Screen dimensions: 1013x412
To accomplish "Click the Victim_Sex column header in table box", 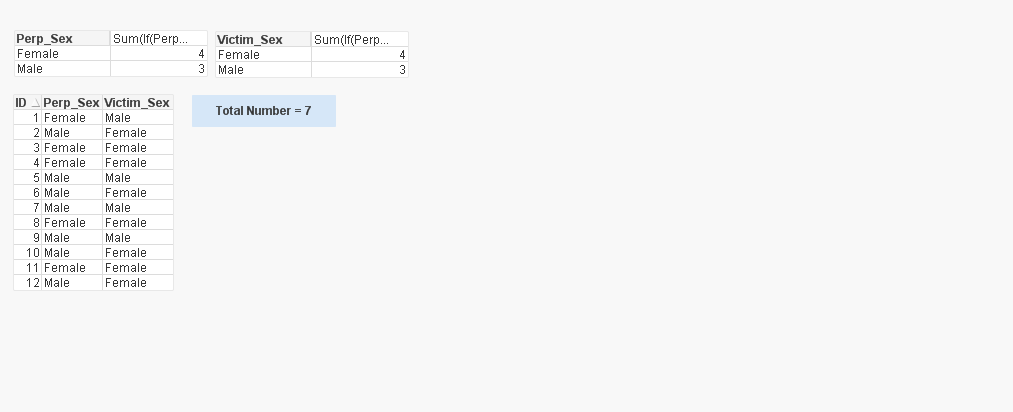I will pyautogui.click(x=137, y=103).
